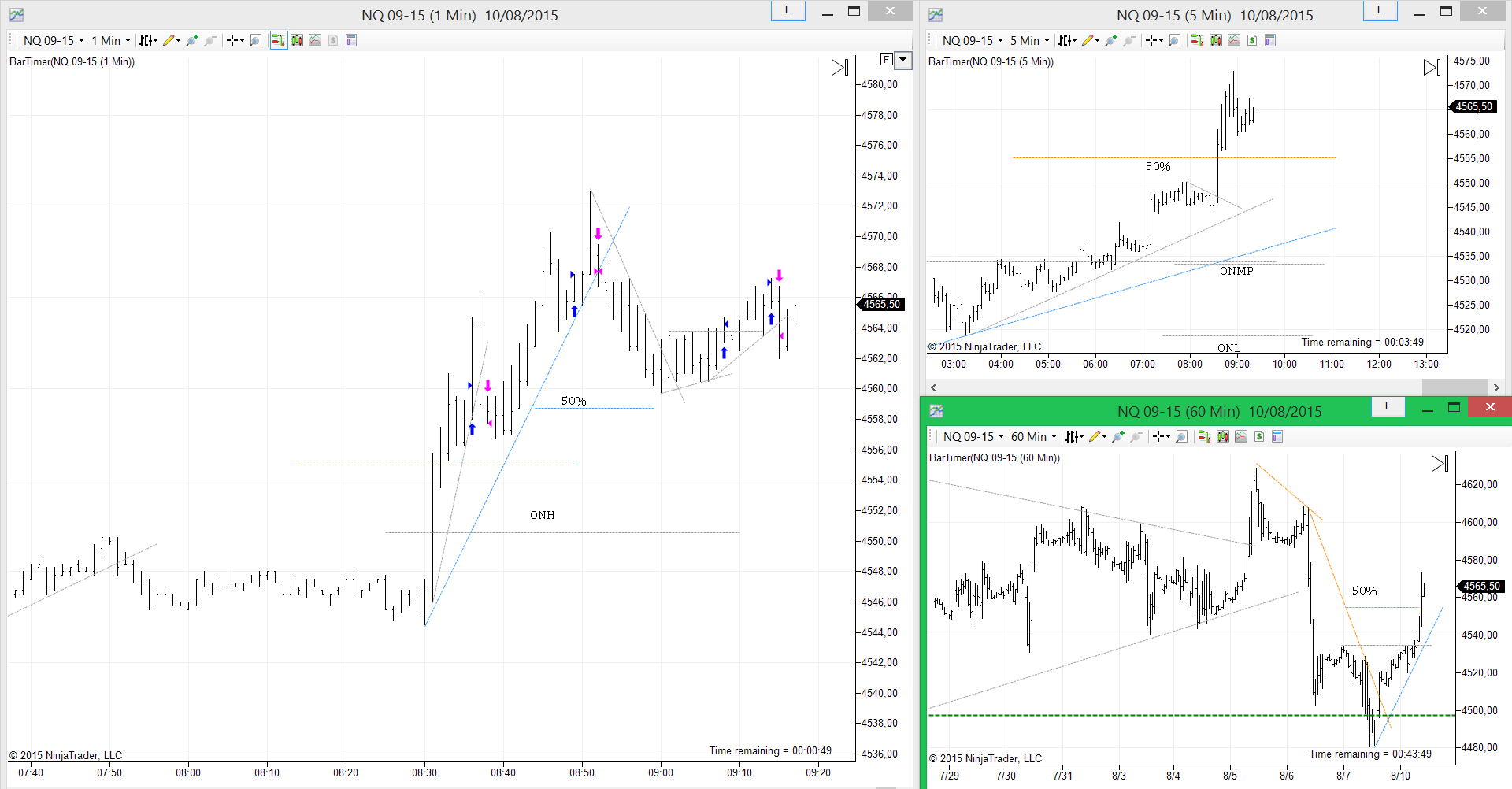Viewport: 1512px width, 789px height.
Task: Open 60 Min interval selector dropdown
Action: click(x=1034, y=436)
